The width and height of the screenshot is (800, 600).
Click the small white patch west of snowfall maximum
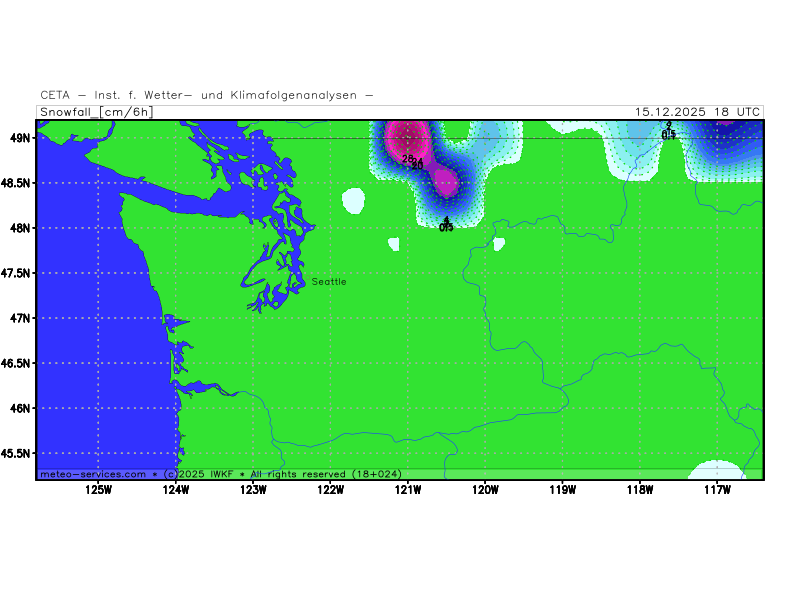(x=354, y=200)
